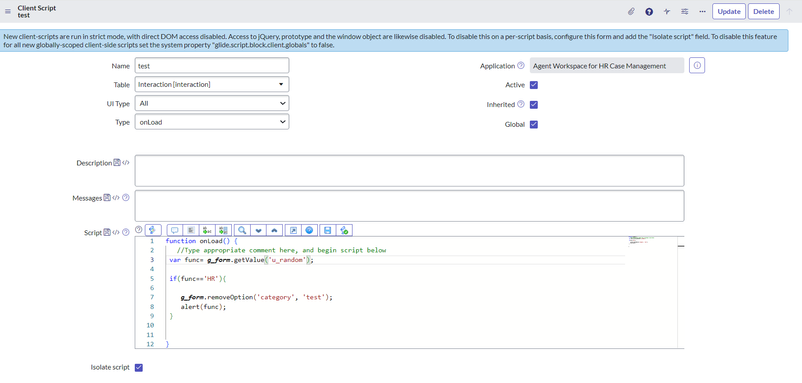
Task: Click the green comment line in script
Action: tap(281, 251)
